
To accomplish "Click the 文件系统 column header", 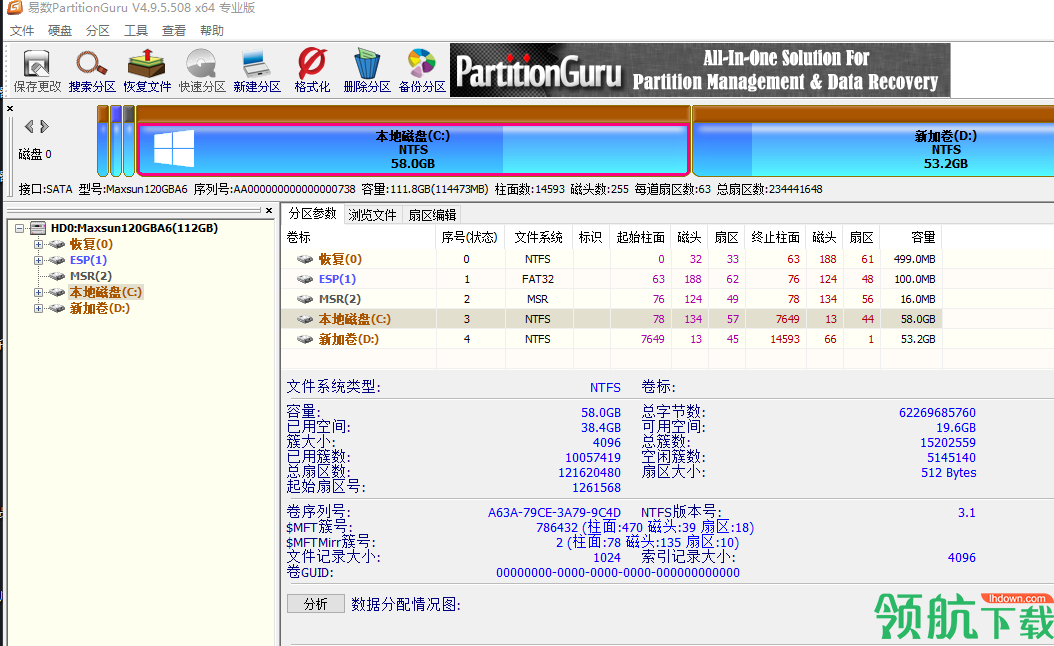I will click(x=538, y=237).
